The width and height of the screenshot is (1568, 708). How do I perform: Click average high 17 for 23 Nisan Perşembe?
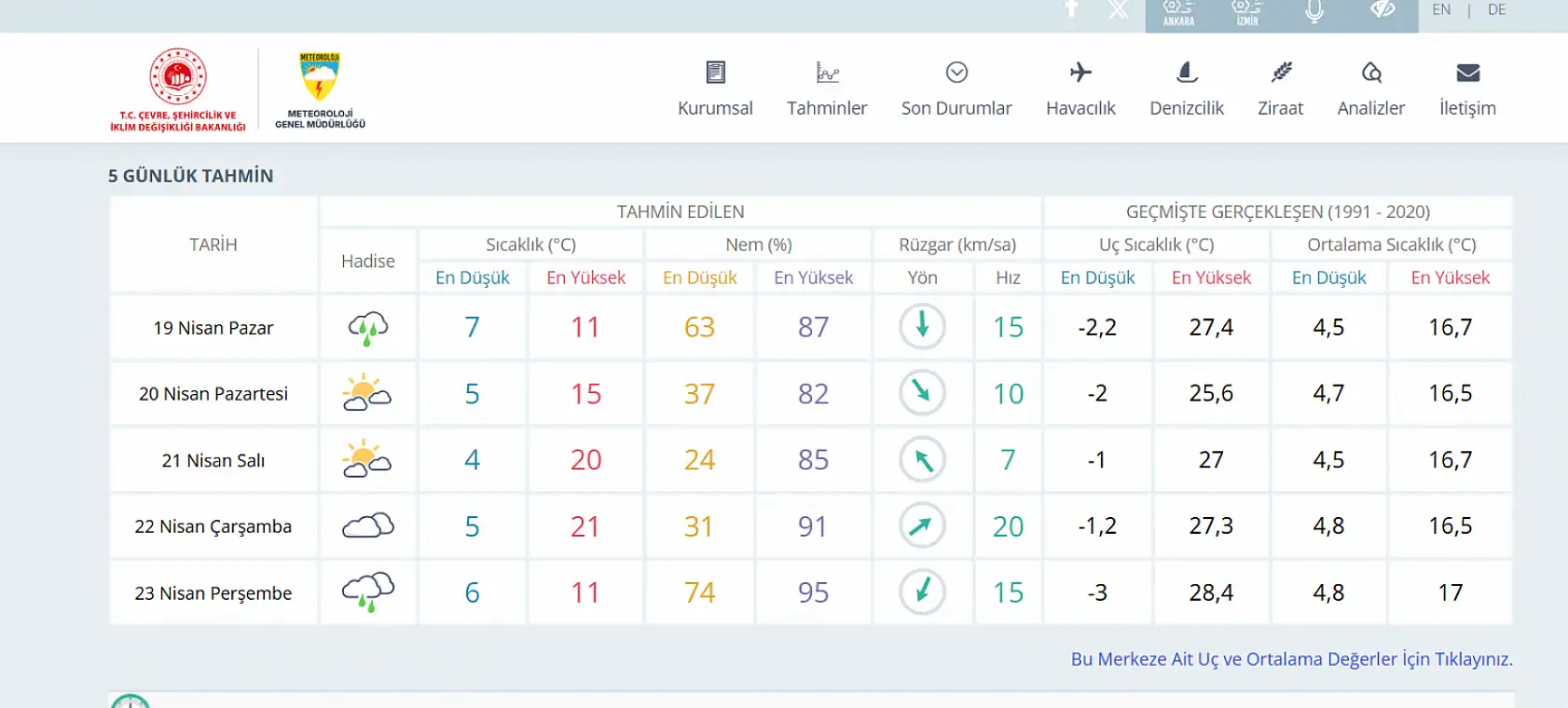pos(1451,592)
